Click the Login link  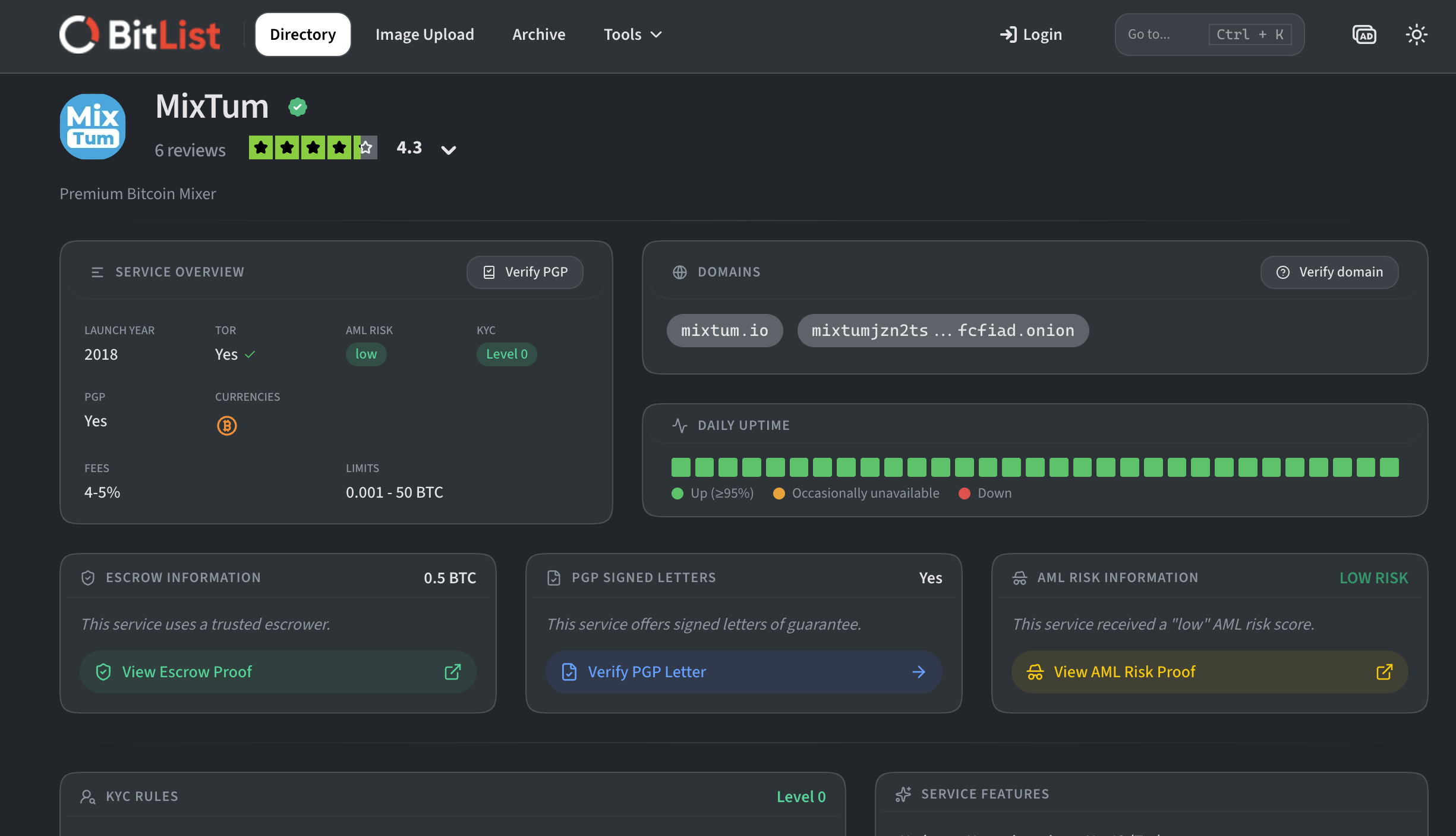click(1031, 34)
